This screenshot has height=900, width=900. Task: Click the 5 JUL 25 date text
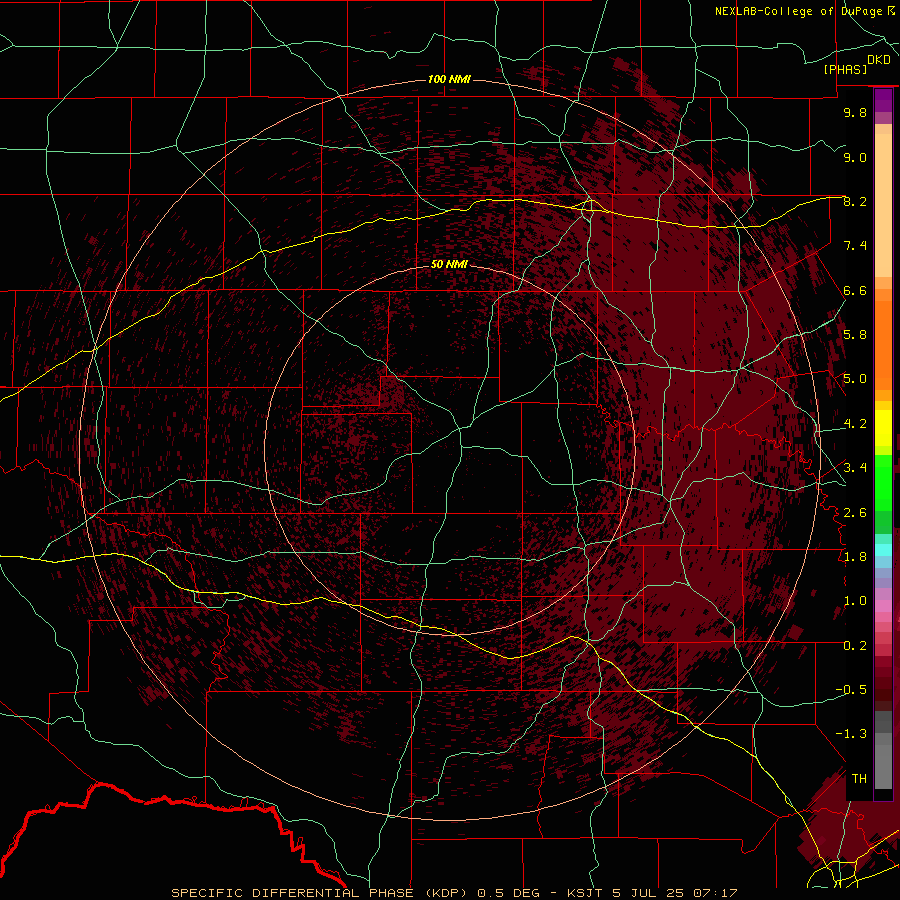pyautogui.click(x=649, y=893)
